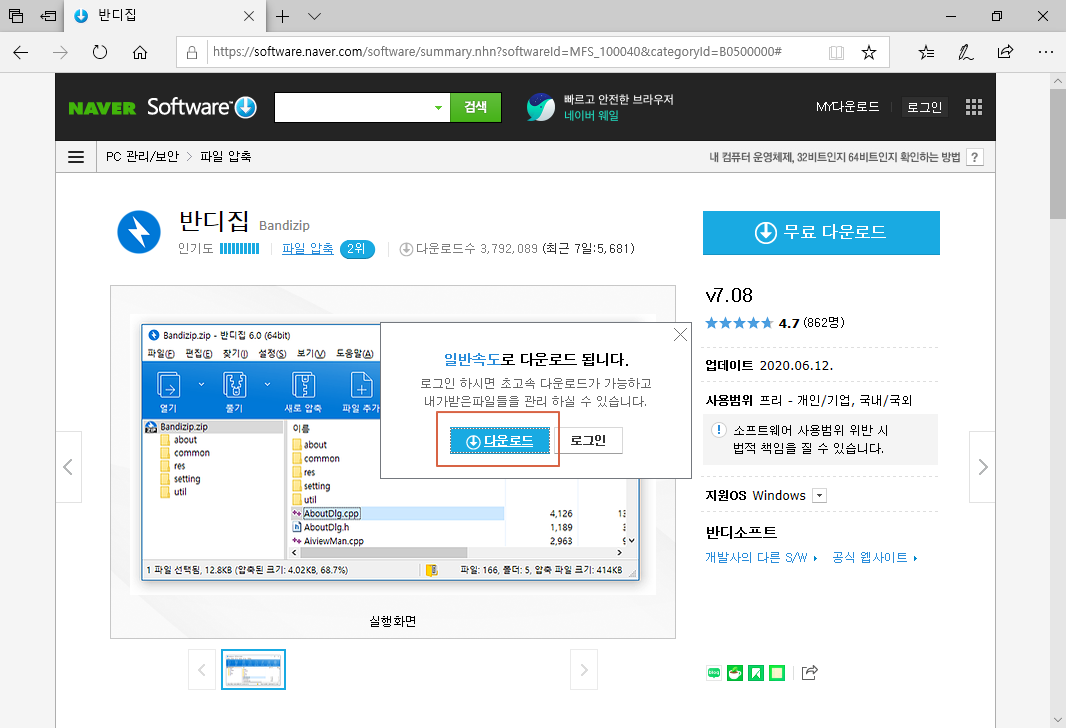The width and height of the screenshot is (1066, 728).
Task: Click the fourth green share icon
Action: pyautogui.click(x=777, y=673)
